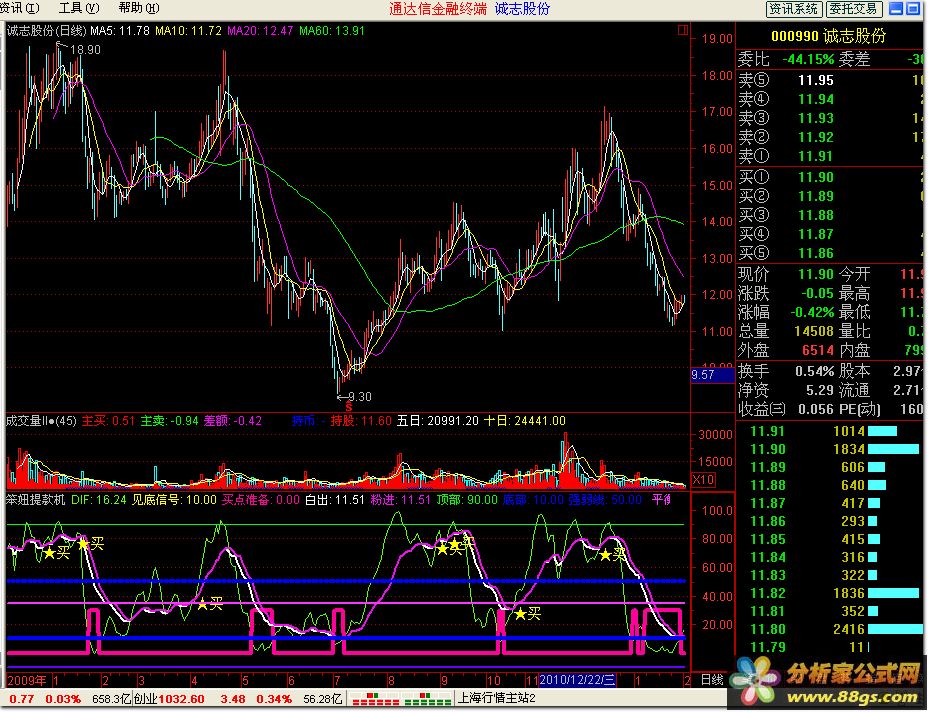
Task: Click the rightmost star 买 signal
Action: [x=612, y=554]
